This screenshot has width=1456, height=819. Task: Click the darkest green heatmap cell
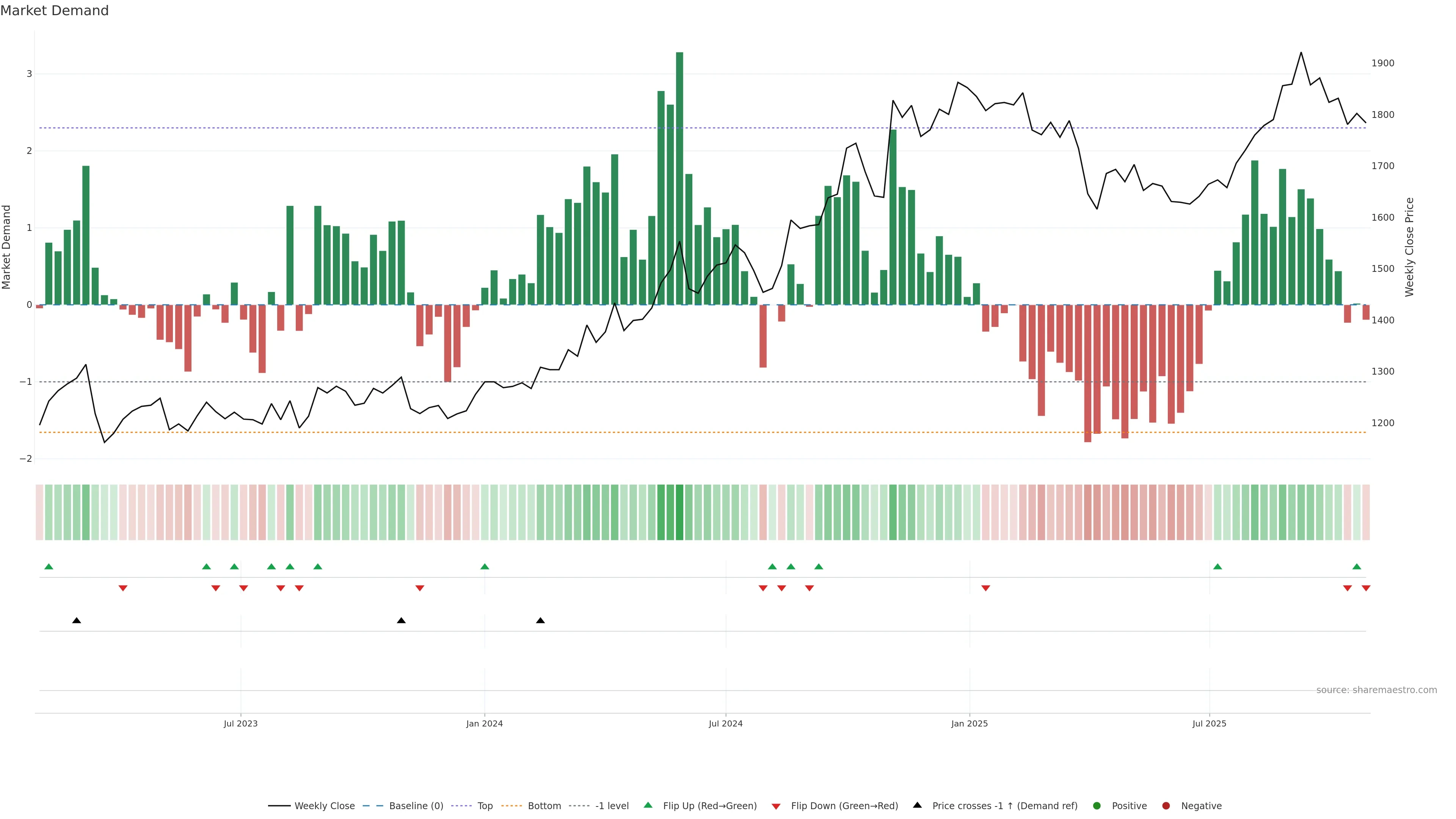click(x=679, y=512)
